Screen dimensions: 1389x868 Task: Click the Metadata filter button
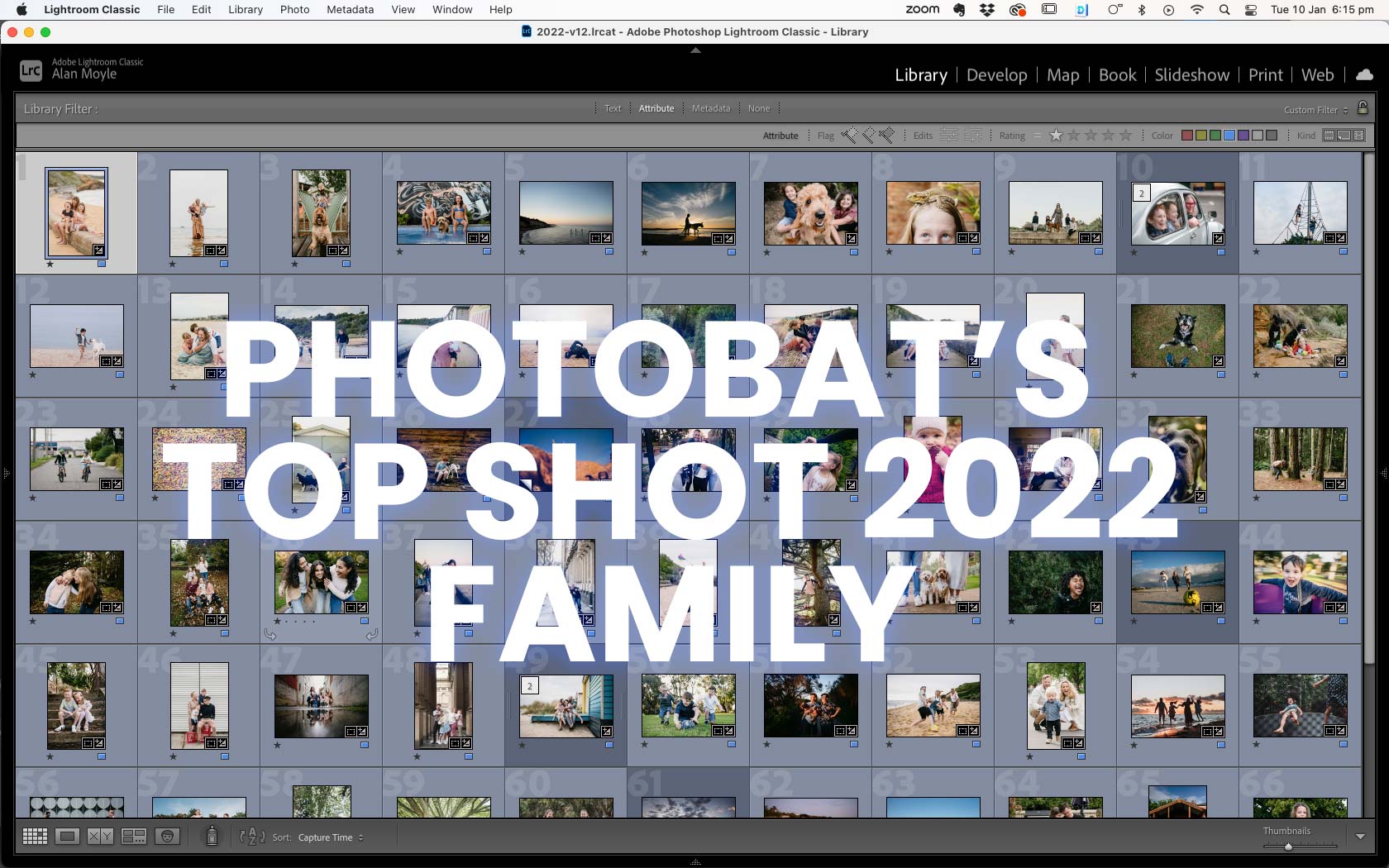pos(710,108)
